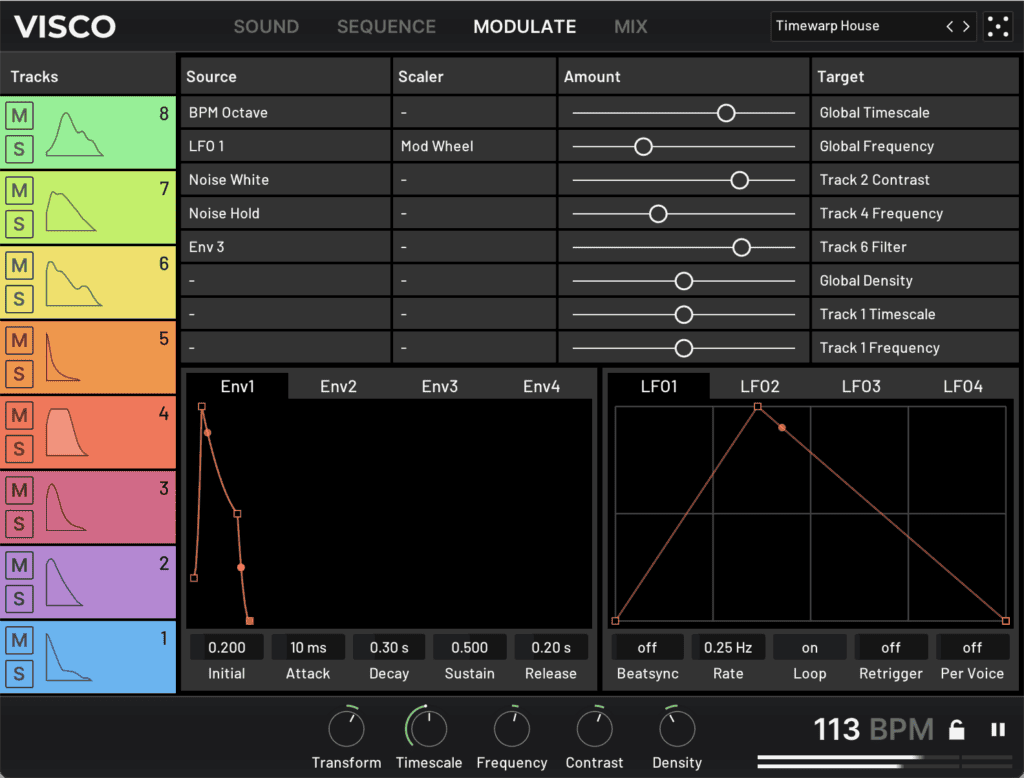
Task: Click the Global Timescale target cell
Action: (x=915, y=113)
